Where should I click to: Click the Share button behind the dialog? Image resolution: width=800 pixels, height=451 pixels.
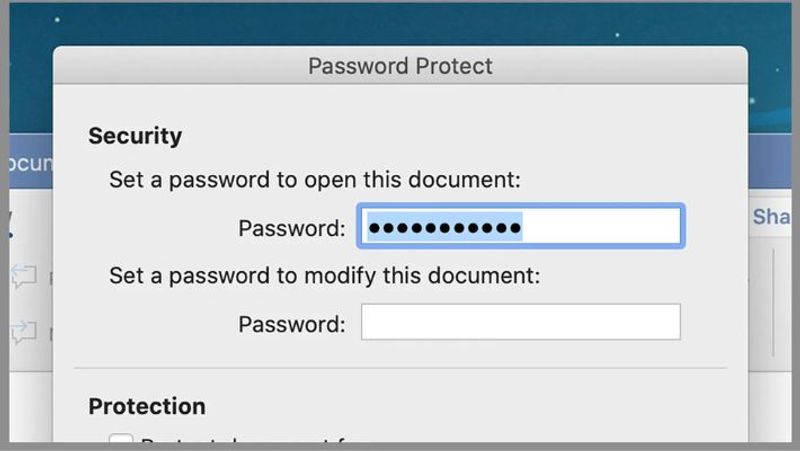coord(774,217)
